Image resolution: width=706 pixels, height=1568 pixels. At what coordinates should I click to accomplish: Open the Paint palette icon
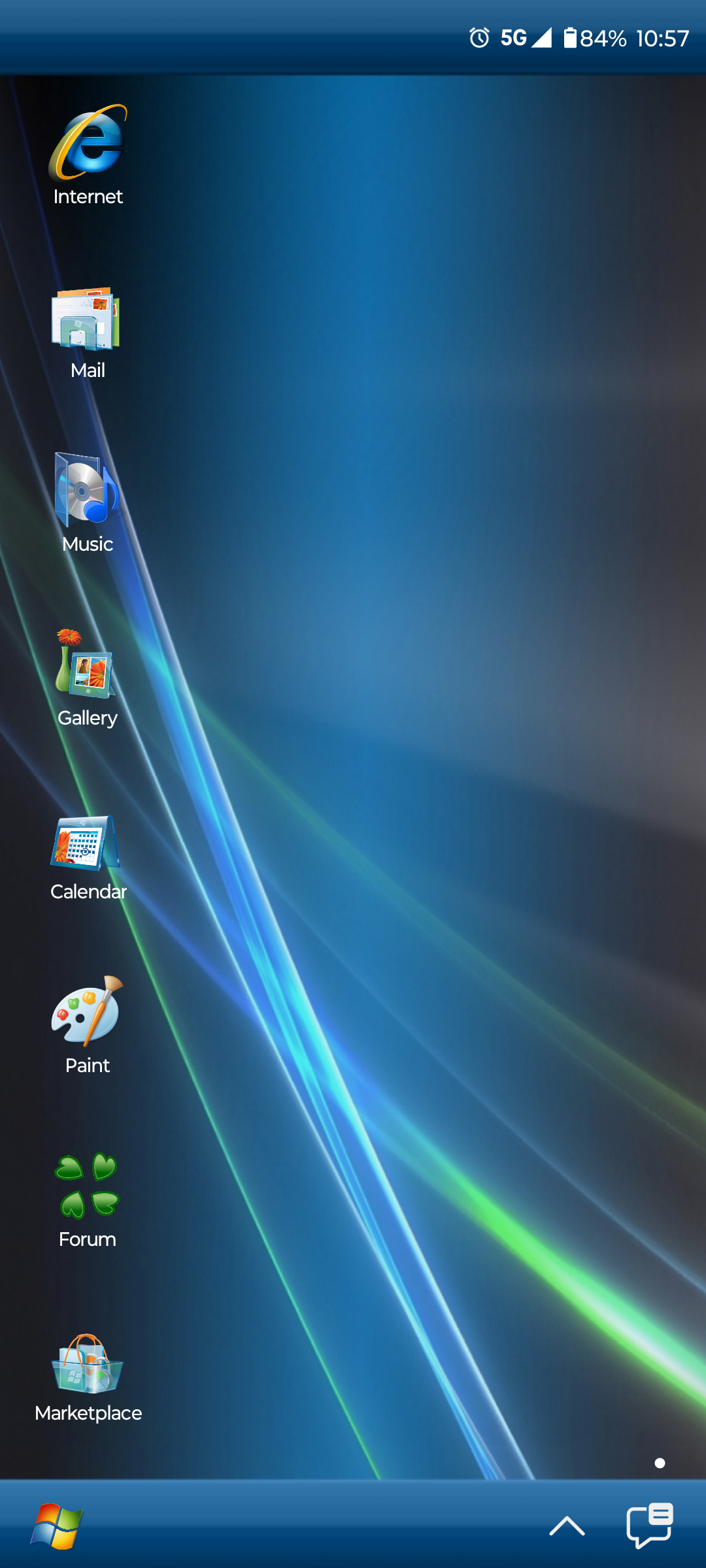(87, 1011)
